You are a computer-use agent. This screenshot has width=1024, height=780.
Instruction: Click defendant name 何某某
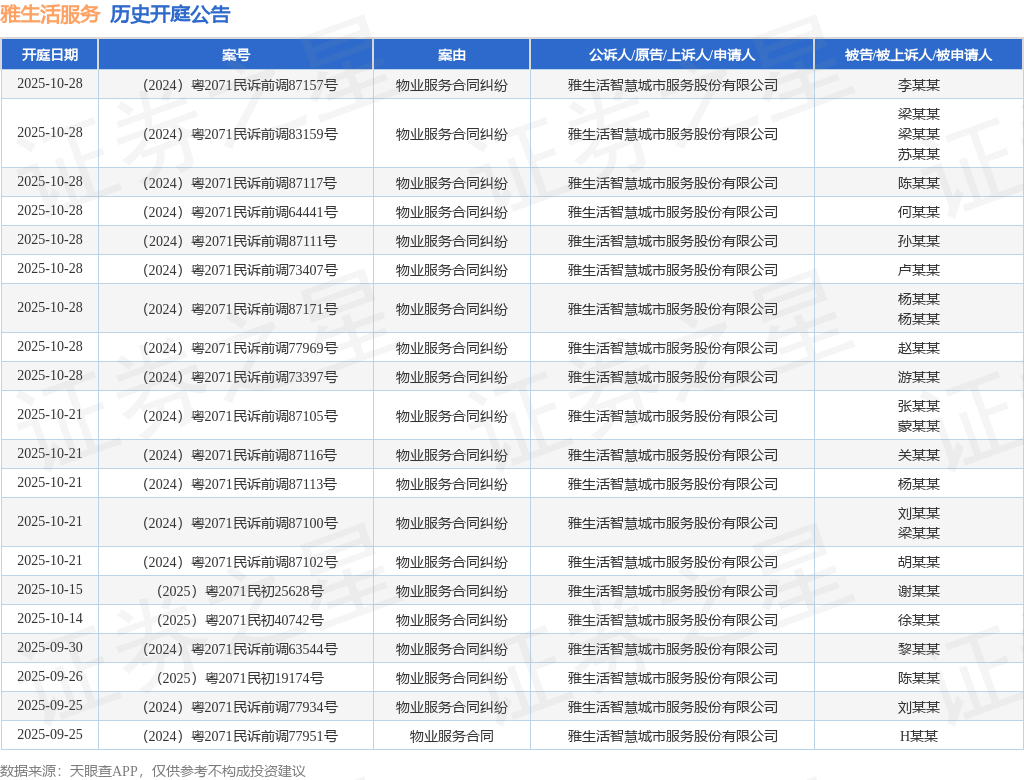tap(918, 212)
